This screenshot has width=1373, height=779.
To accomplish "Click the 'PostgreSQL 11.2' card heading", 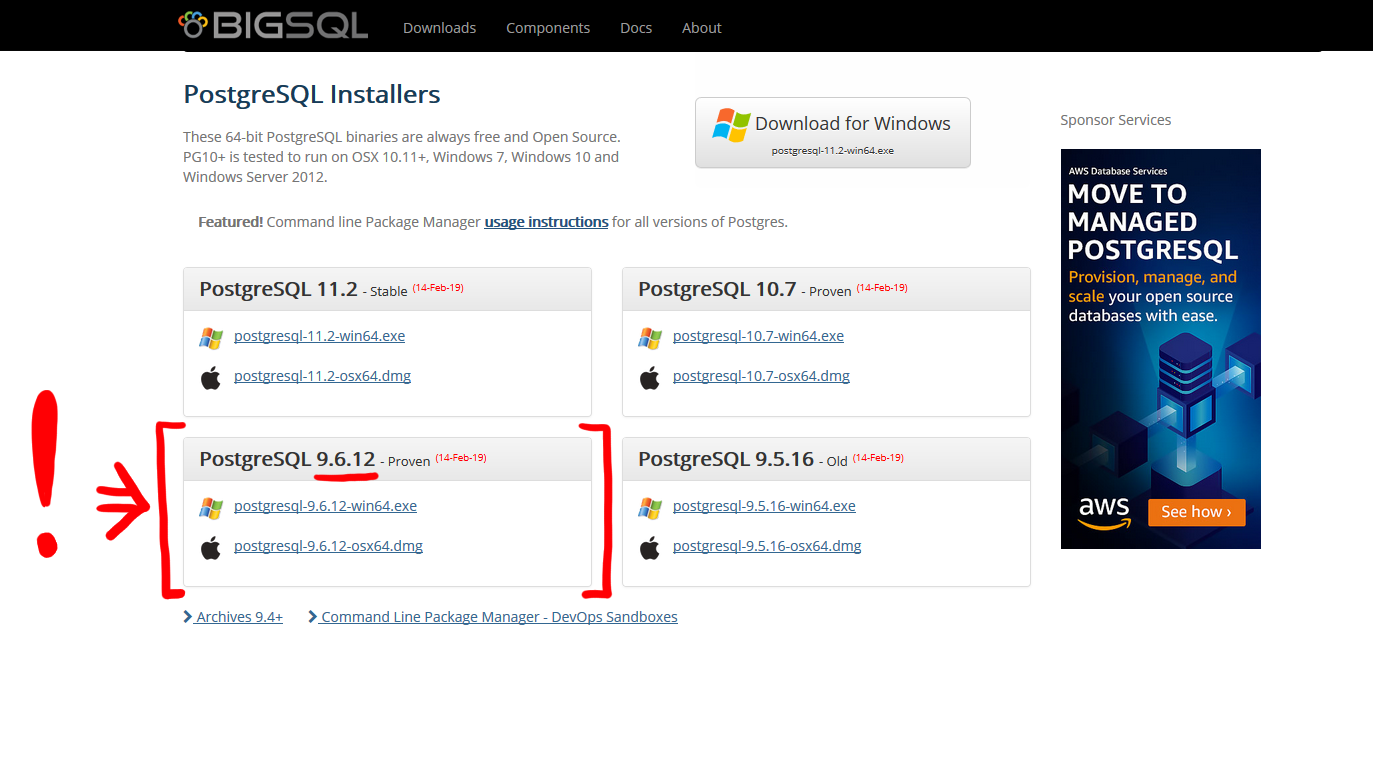I will coord(278,289).
